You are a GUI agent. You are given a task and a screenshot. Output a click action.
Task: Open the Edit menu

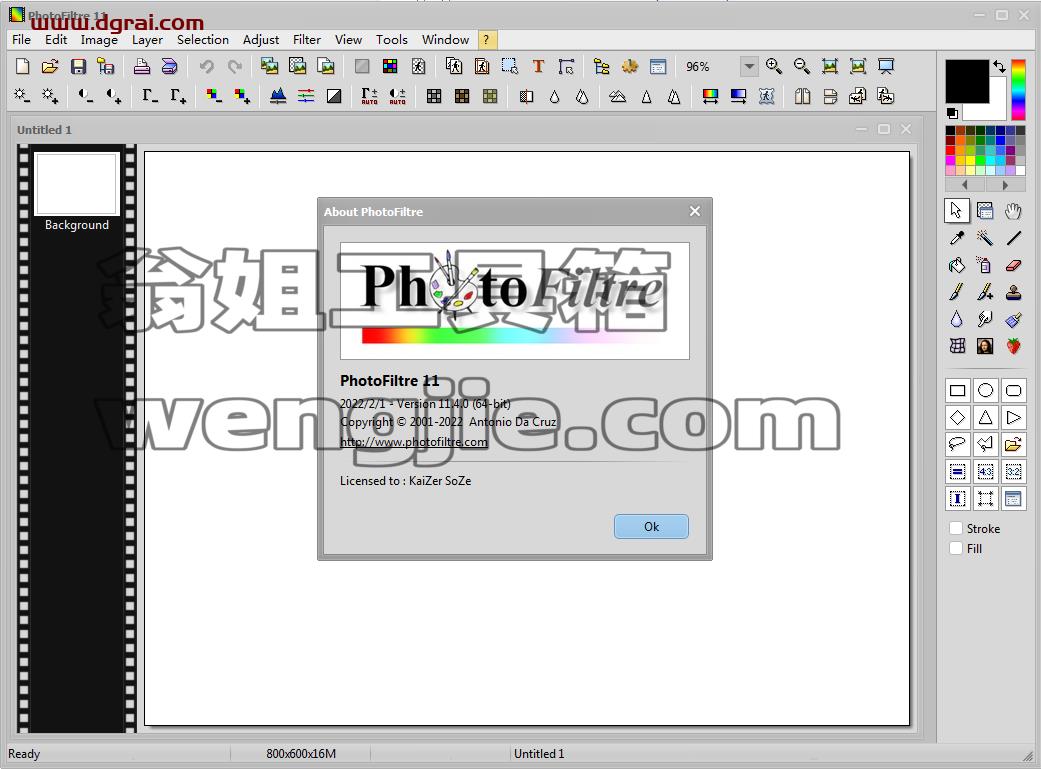click(56, 40)
